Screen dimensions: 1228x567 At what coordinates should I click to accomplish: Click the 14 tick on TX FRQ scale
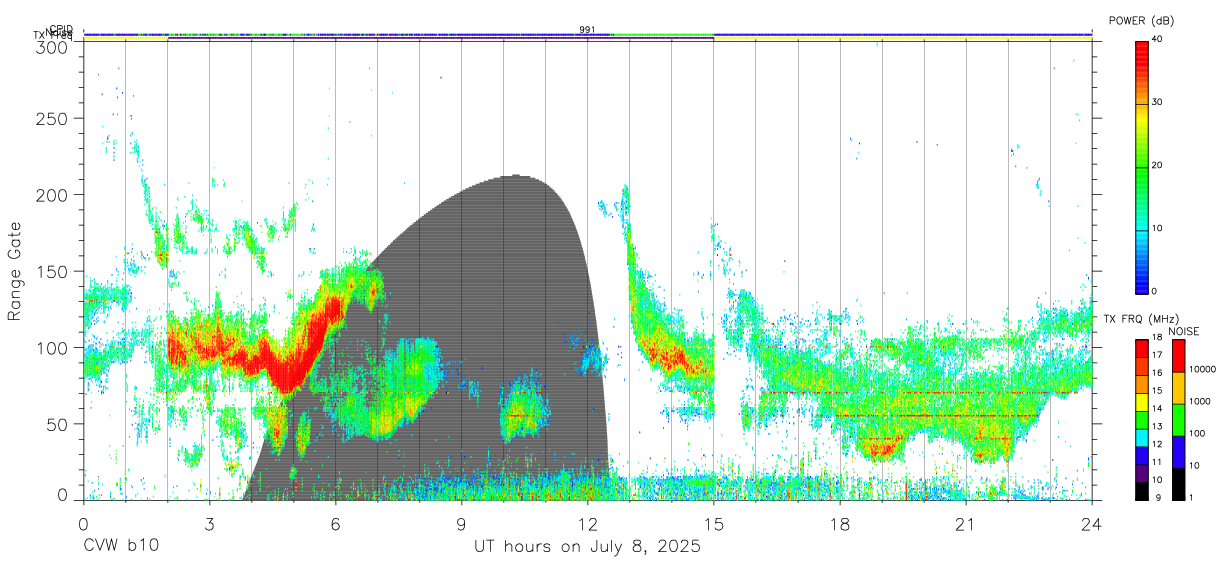[x=1157, y=408]
